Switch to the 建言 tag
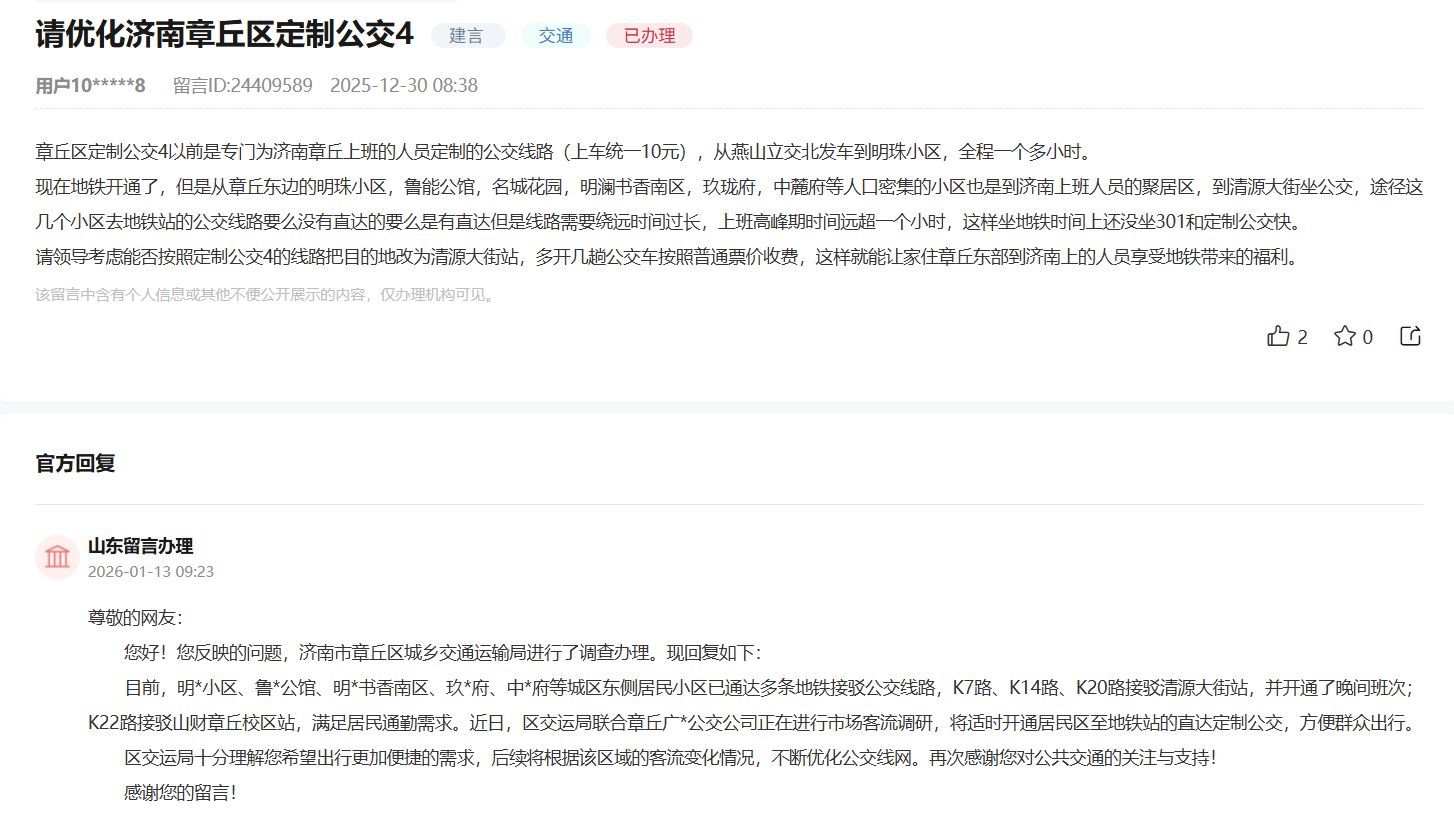The image size is (1454, 816). (x=468, y=35)
